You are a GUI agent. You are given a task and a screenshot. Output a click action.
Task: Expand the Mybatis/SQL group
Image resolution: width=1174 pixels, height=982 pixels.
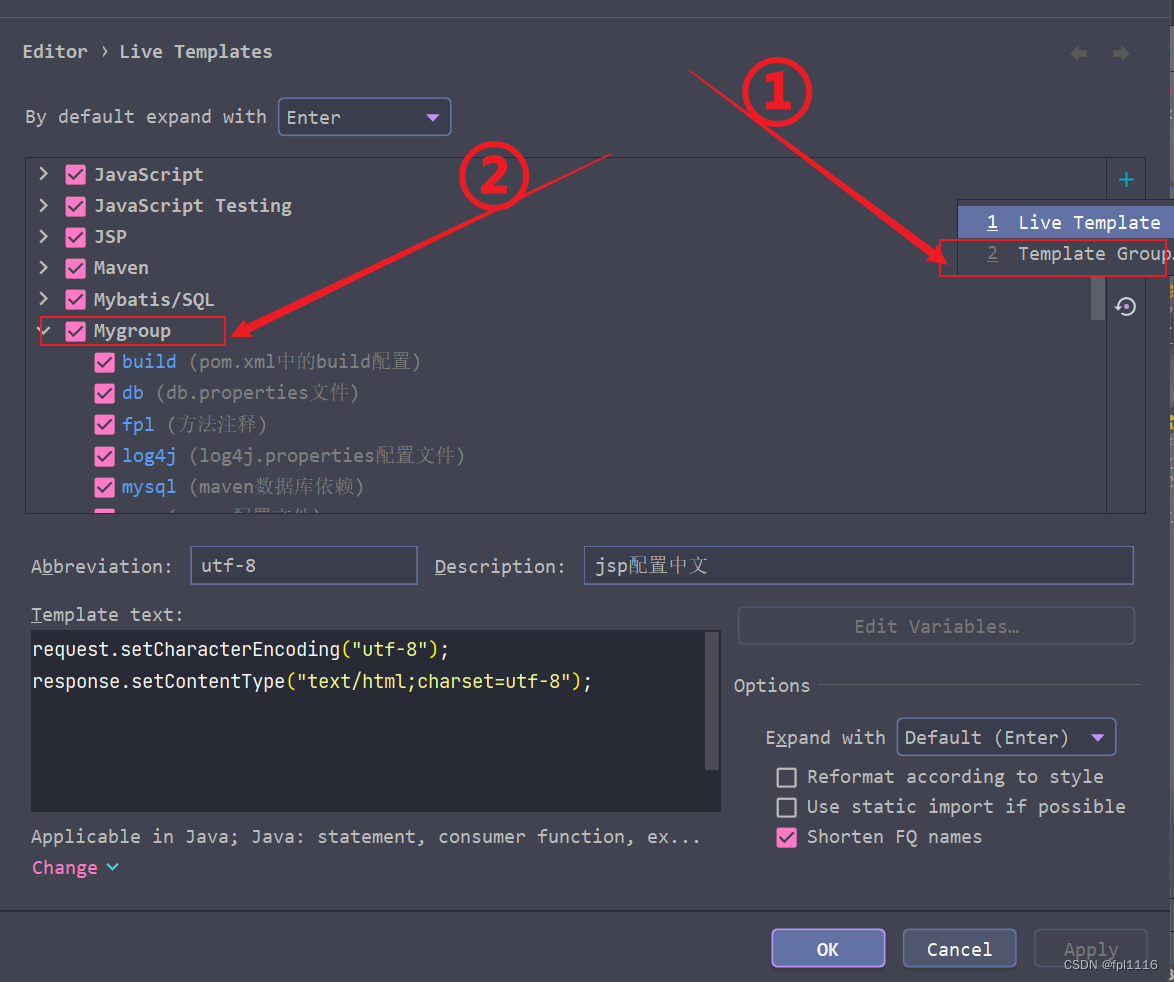click(43, 299)
